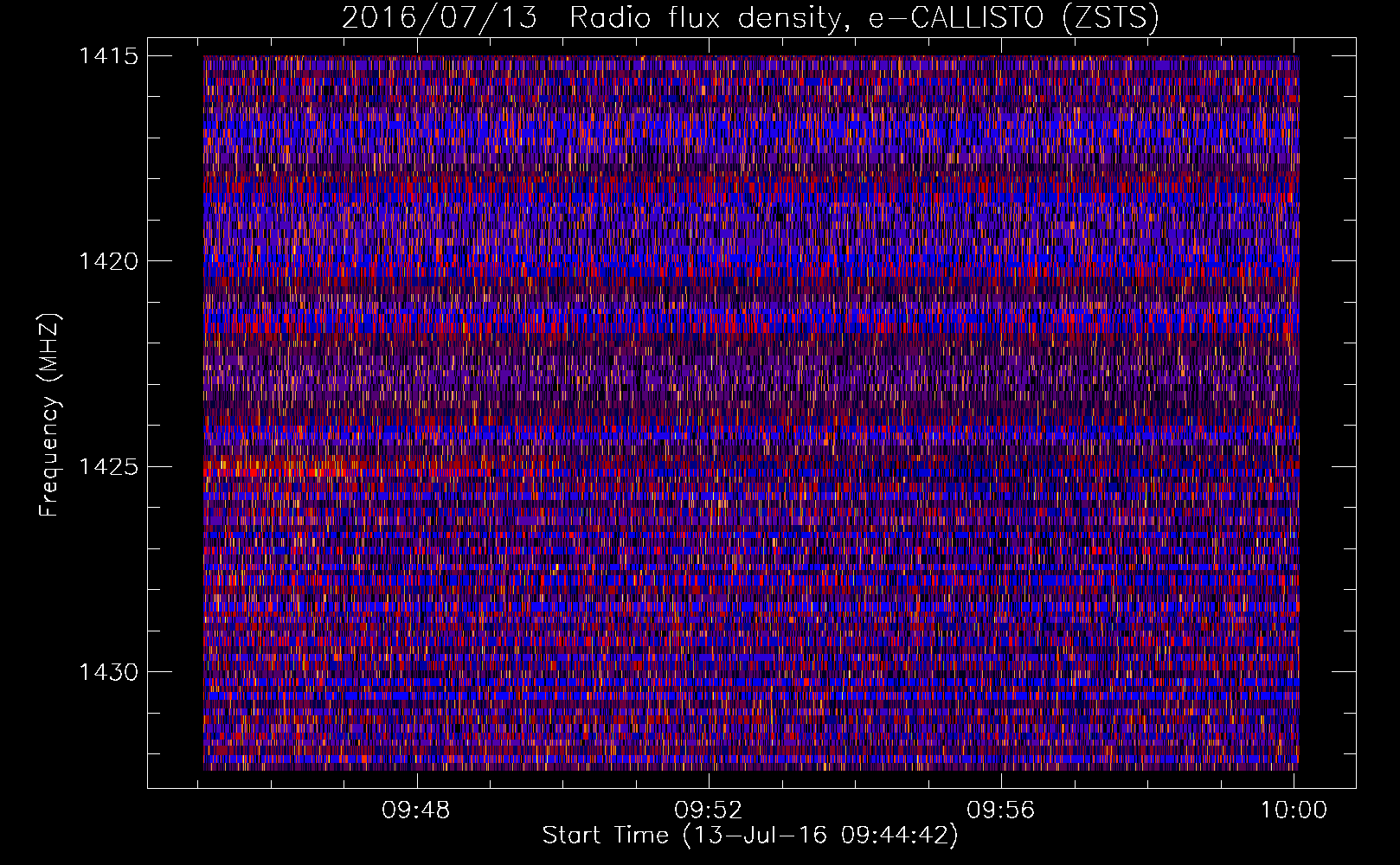The height and width of the screenshot is (865, 1400).
Task: Click the 09:56 time tick label
Action: coord(1001,811)
